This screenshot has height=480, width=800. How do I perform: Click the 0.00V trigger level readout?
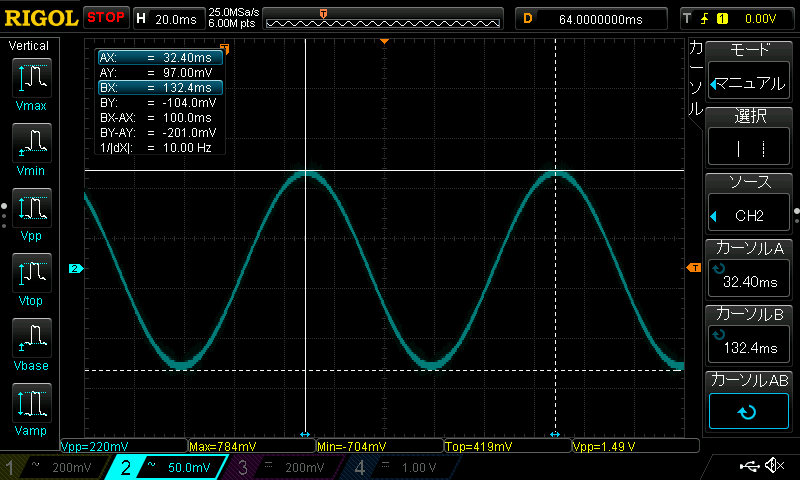pos(760,19)
